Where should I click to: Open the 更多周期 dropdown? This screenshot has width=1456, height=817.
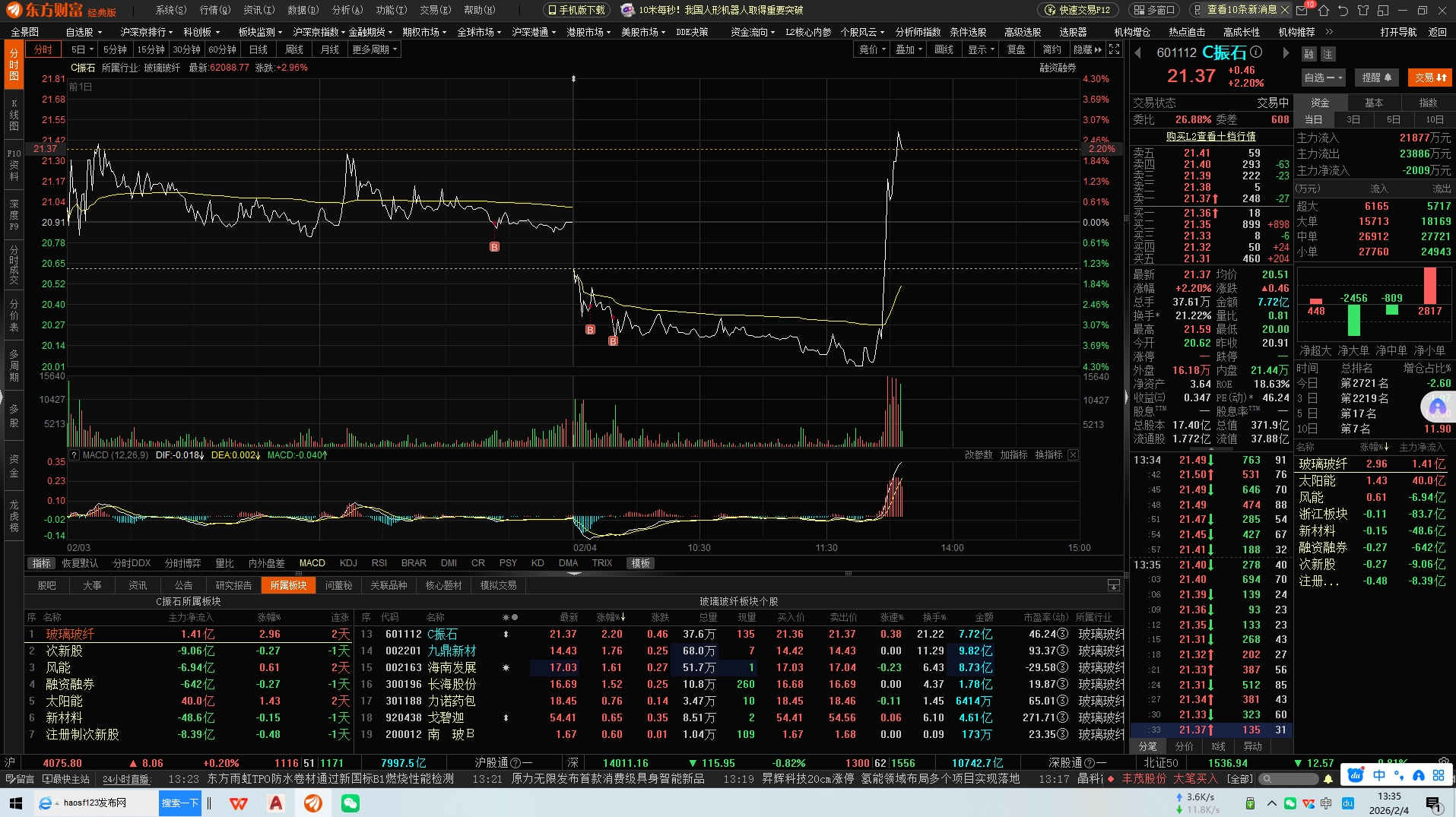(x=374, y=49)
